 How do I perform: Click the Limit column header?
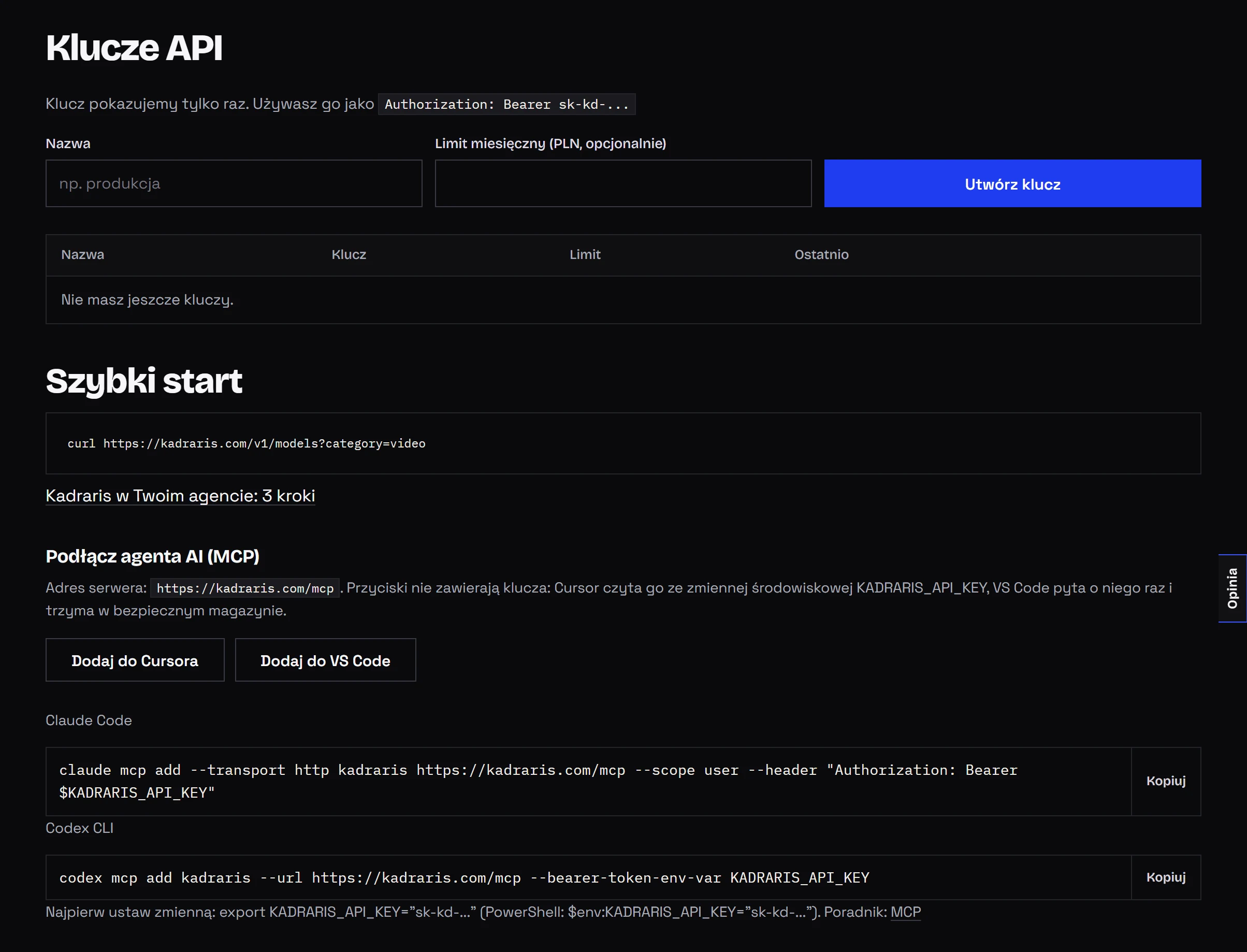585,254
